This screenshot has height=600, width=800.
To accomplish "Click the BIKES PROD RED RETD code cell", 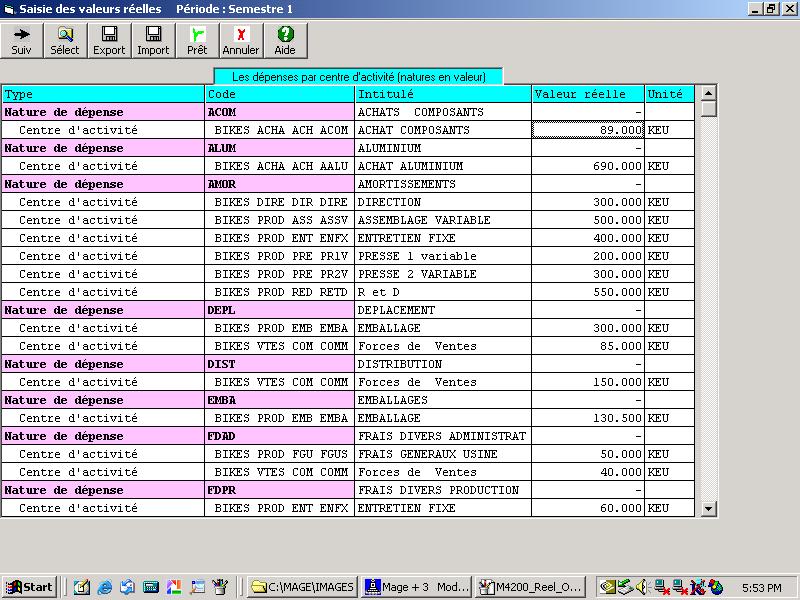I will coord(280,292).
